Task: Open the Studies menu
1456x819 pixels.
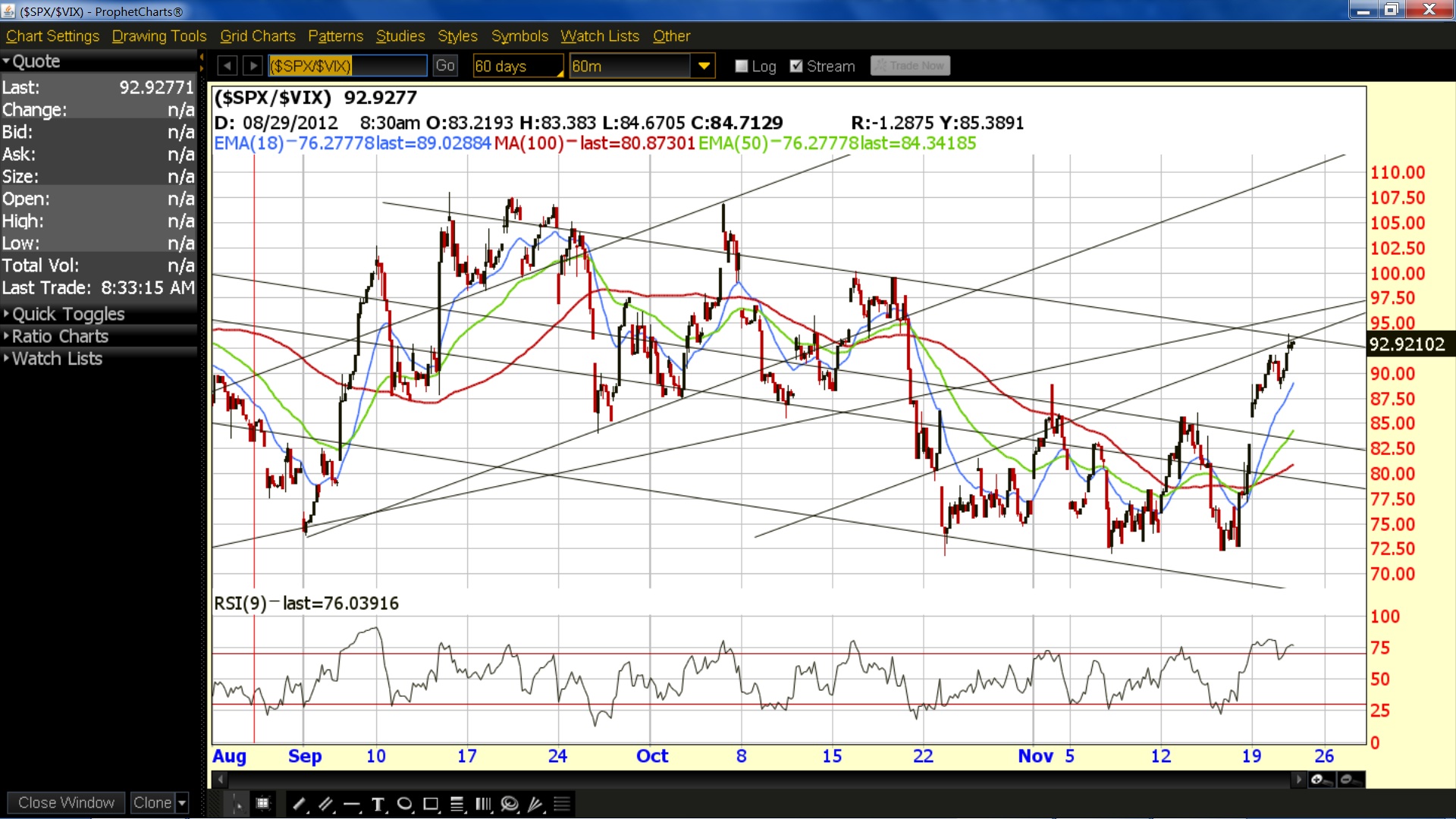Action: [400, 36]
